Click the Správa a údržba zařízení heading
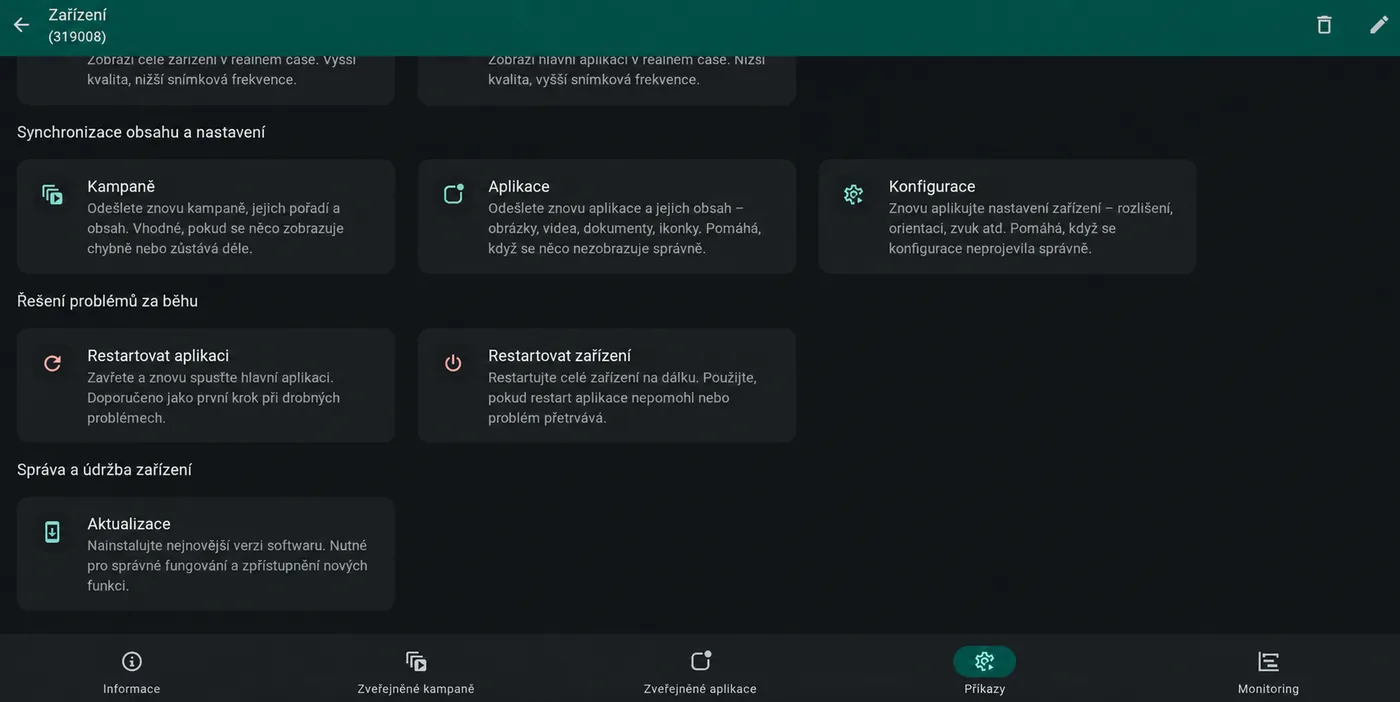The width and height of the screenshot is (1400, 702). (104, 470)
